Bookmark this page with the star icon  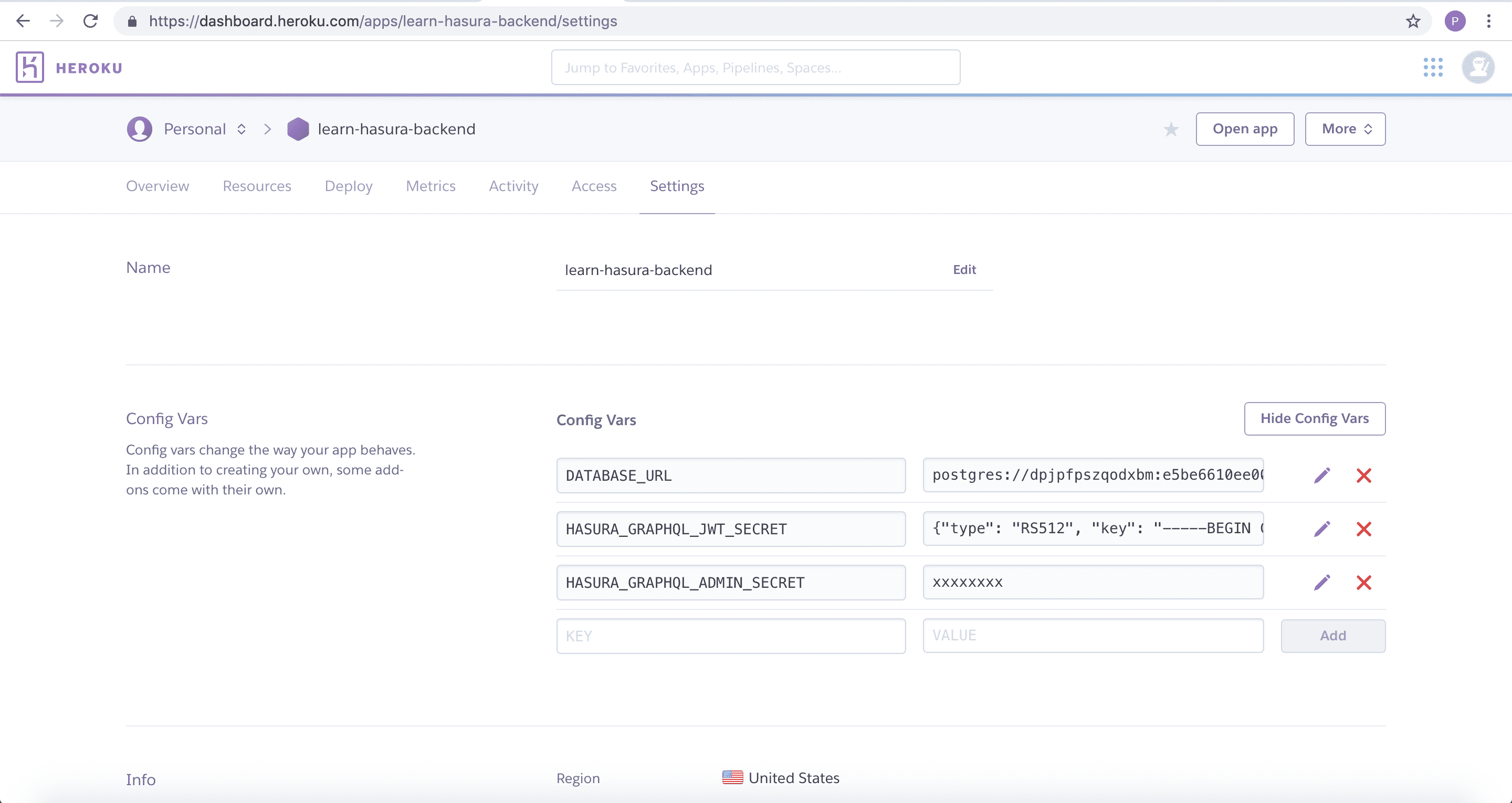[1413, 21]
